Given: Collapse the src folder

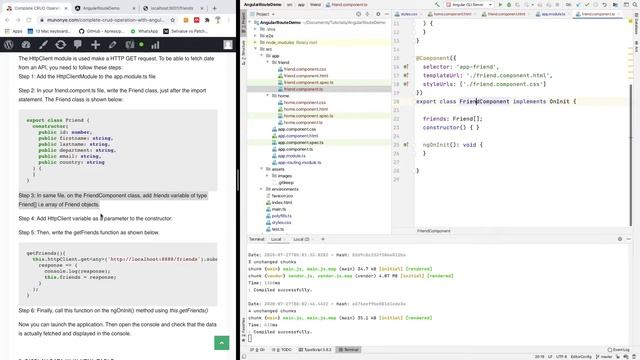Looking at the screenshot, I should tap(256, 49).
